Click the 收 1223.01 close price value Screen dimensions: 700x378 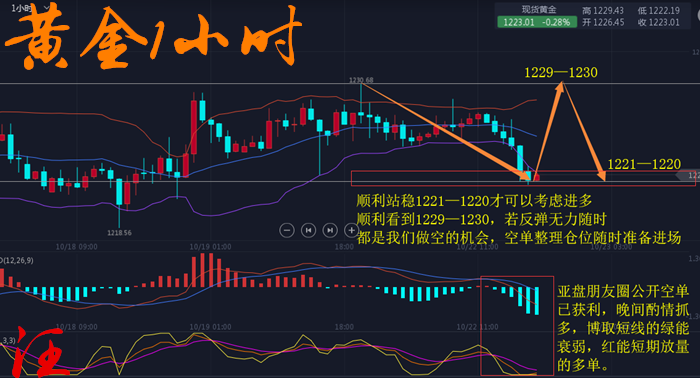coord(658,22)
